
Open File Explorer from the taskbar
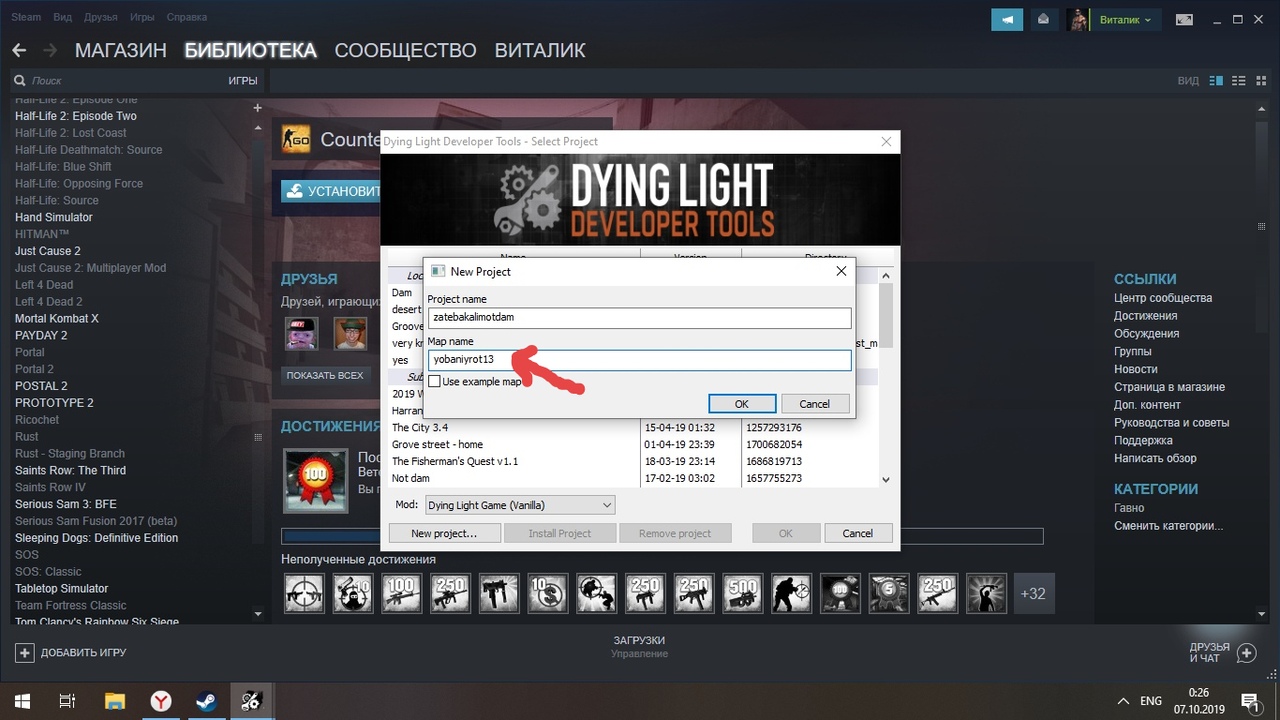pyautogui.click(x=114, y=701)
